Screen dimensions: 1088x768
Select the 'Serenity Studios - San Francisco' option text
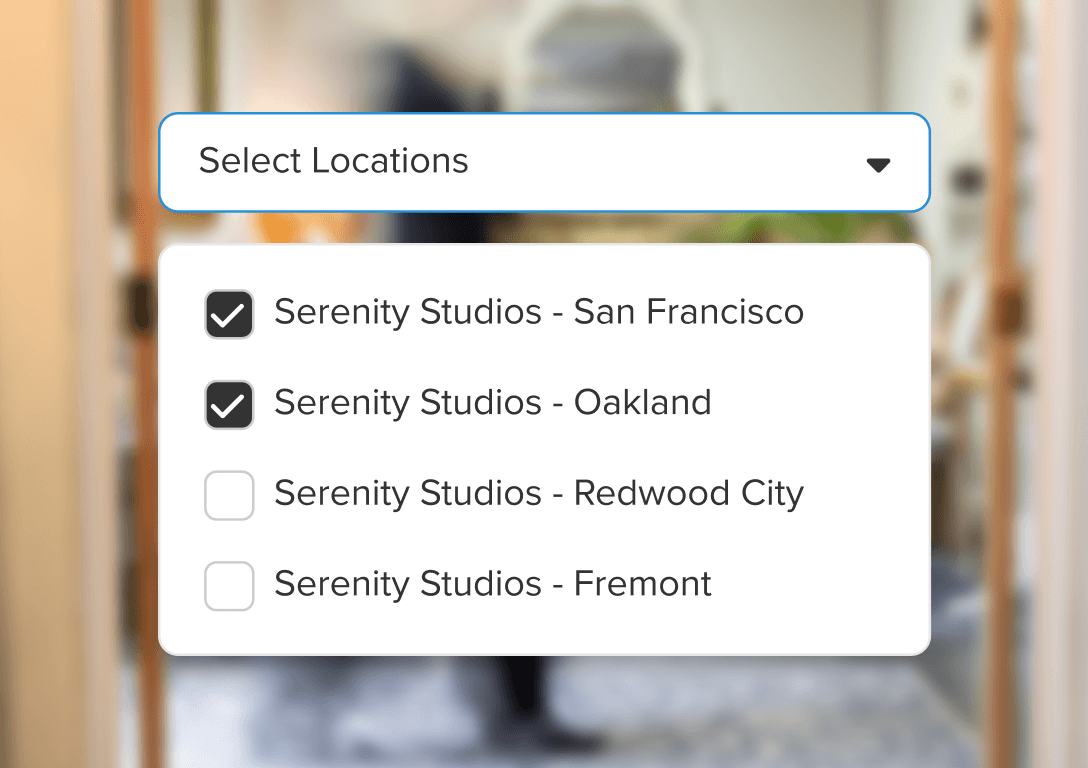538,312
